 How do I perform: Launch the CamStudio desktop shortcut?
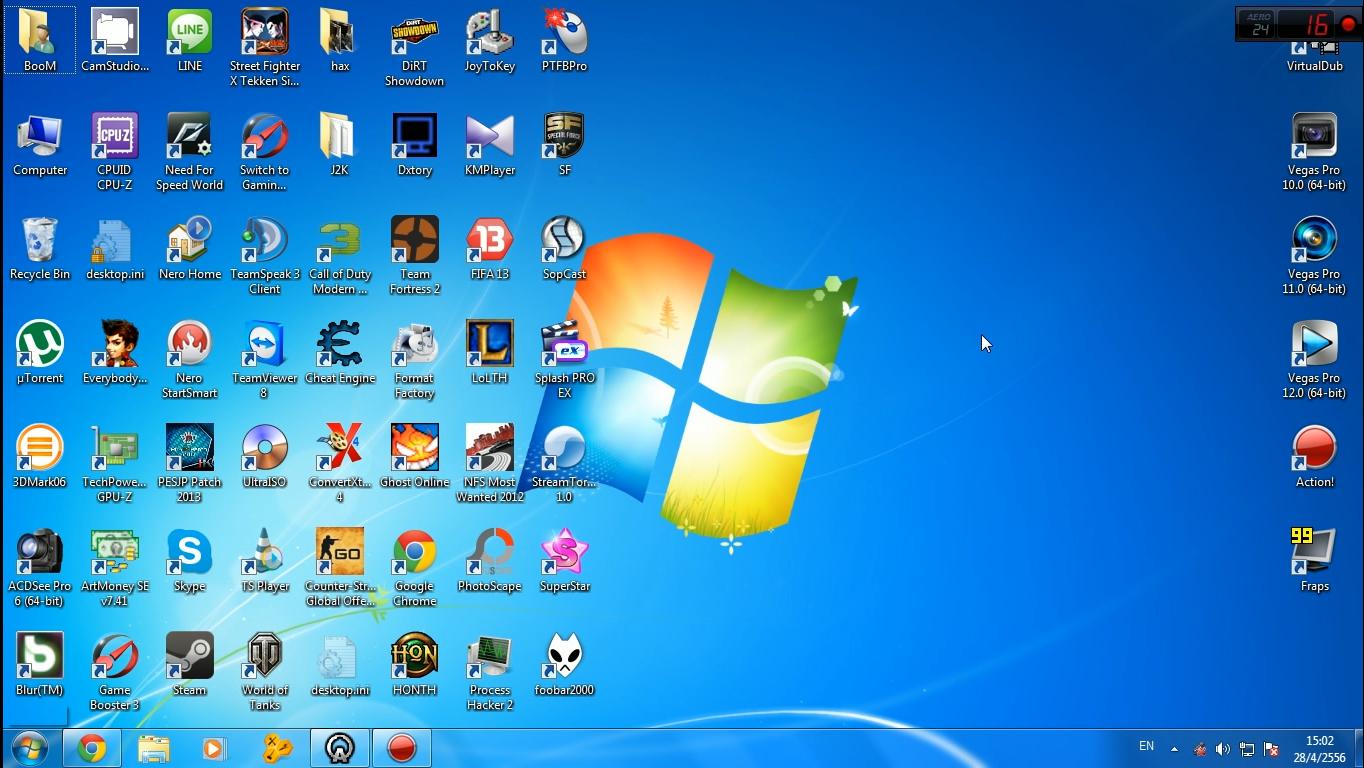(x=115, y=40)
